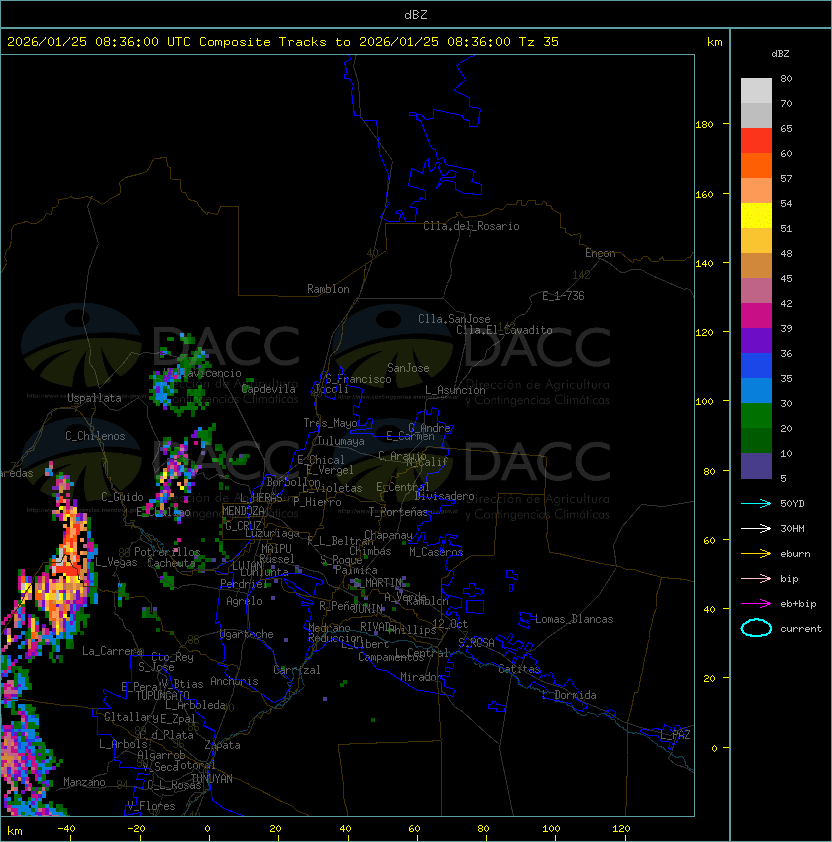Click the L_Dormida place label
This screenshot has width=832, height=842.
569,695
